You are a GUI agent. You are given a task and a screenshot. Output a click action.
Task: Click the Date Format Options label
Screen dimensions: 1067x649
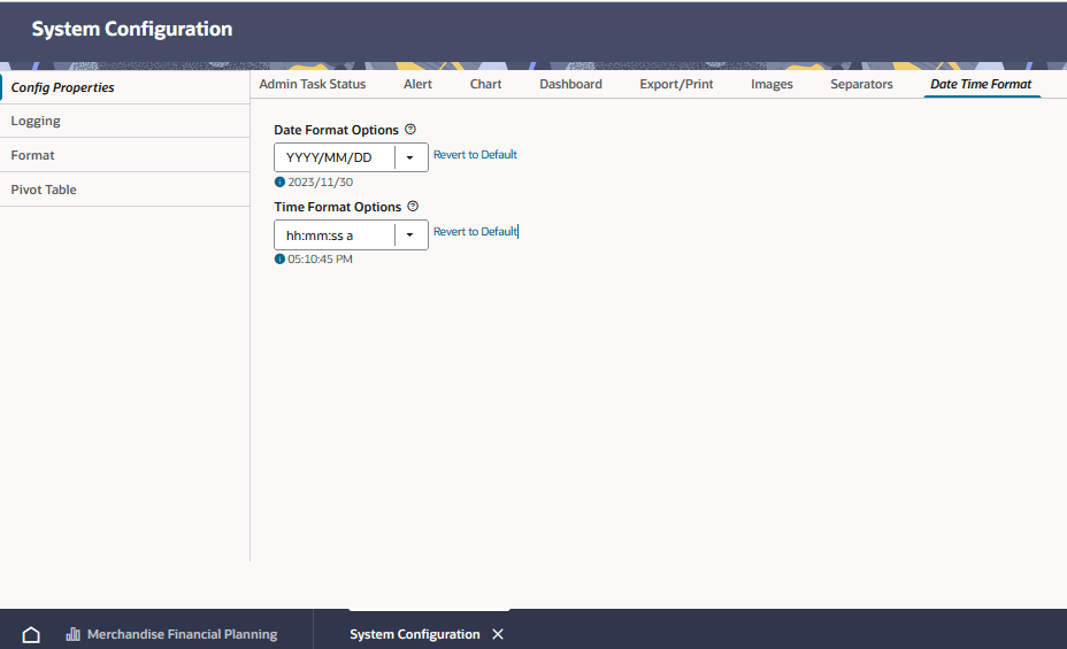tap(336, 130)
